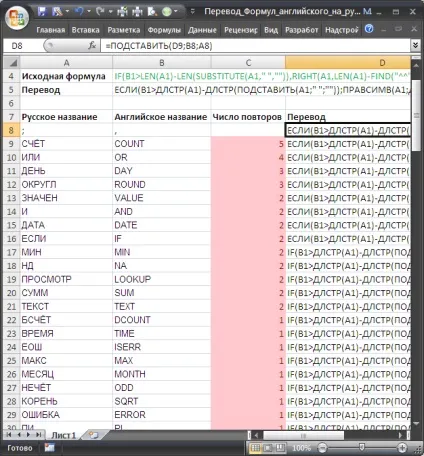
Task: Open the Данные ribbon tab
Action: point(202,30)
